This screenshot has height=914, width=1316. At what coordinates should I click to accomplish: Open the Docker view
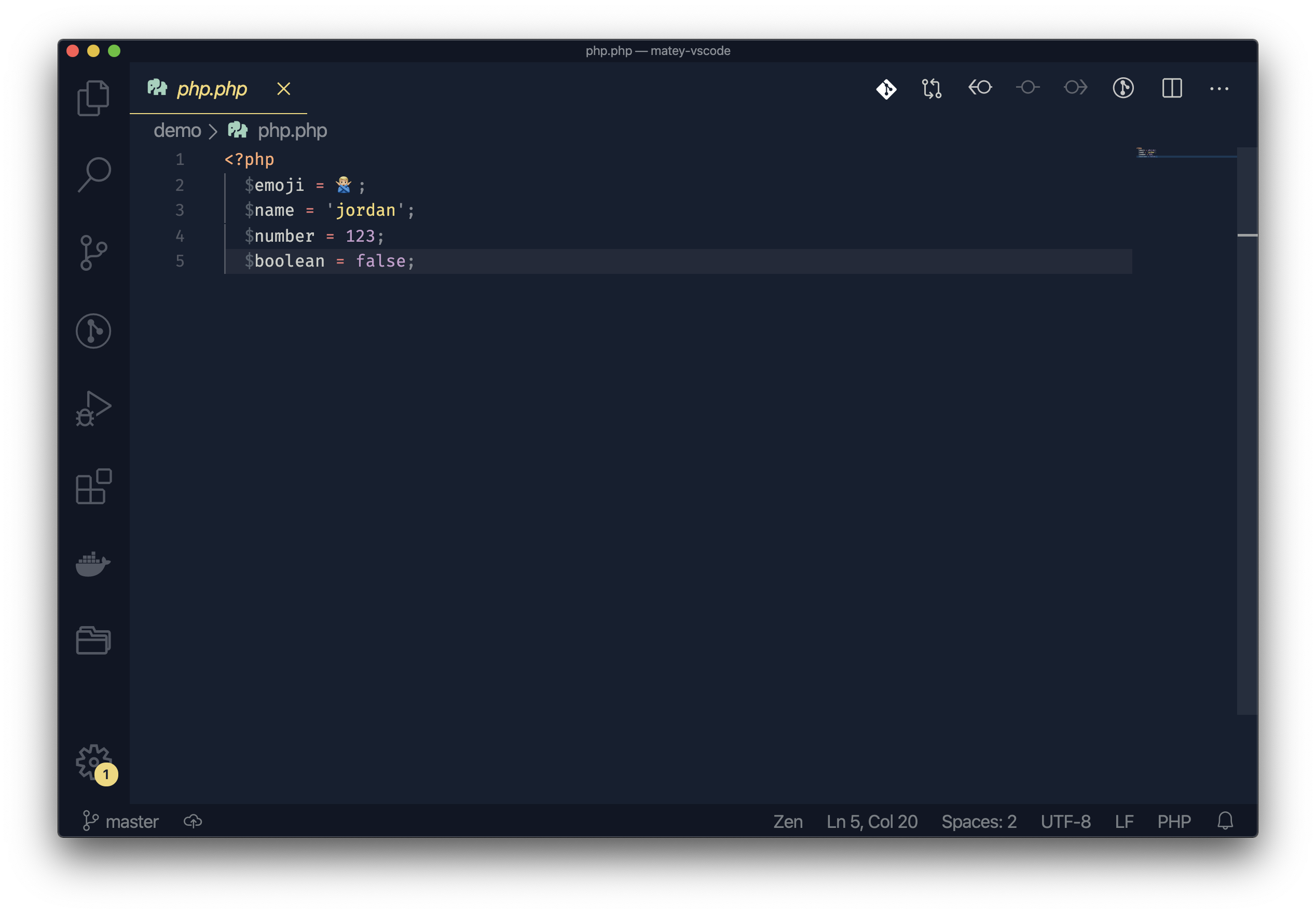(x=93, y=564)
